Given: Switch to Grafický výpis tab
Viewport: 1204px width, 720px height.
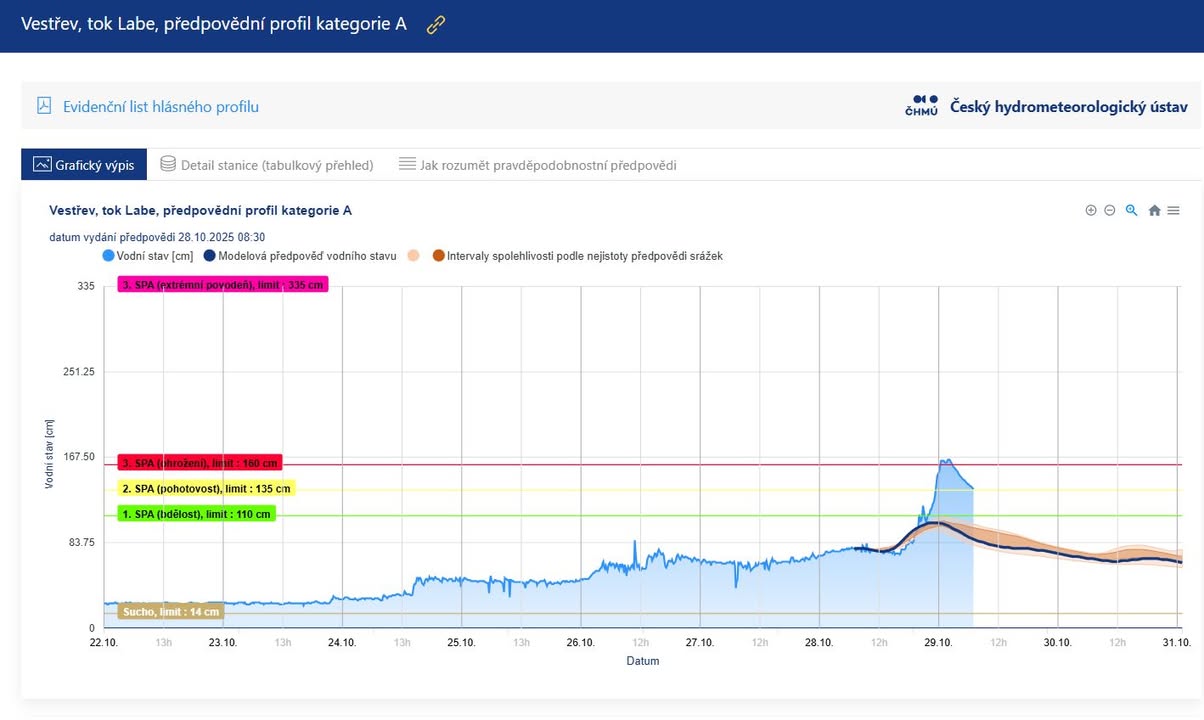Looking at the screenshot, I should pyautogui.click(x=84, y=164).
